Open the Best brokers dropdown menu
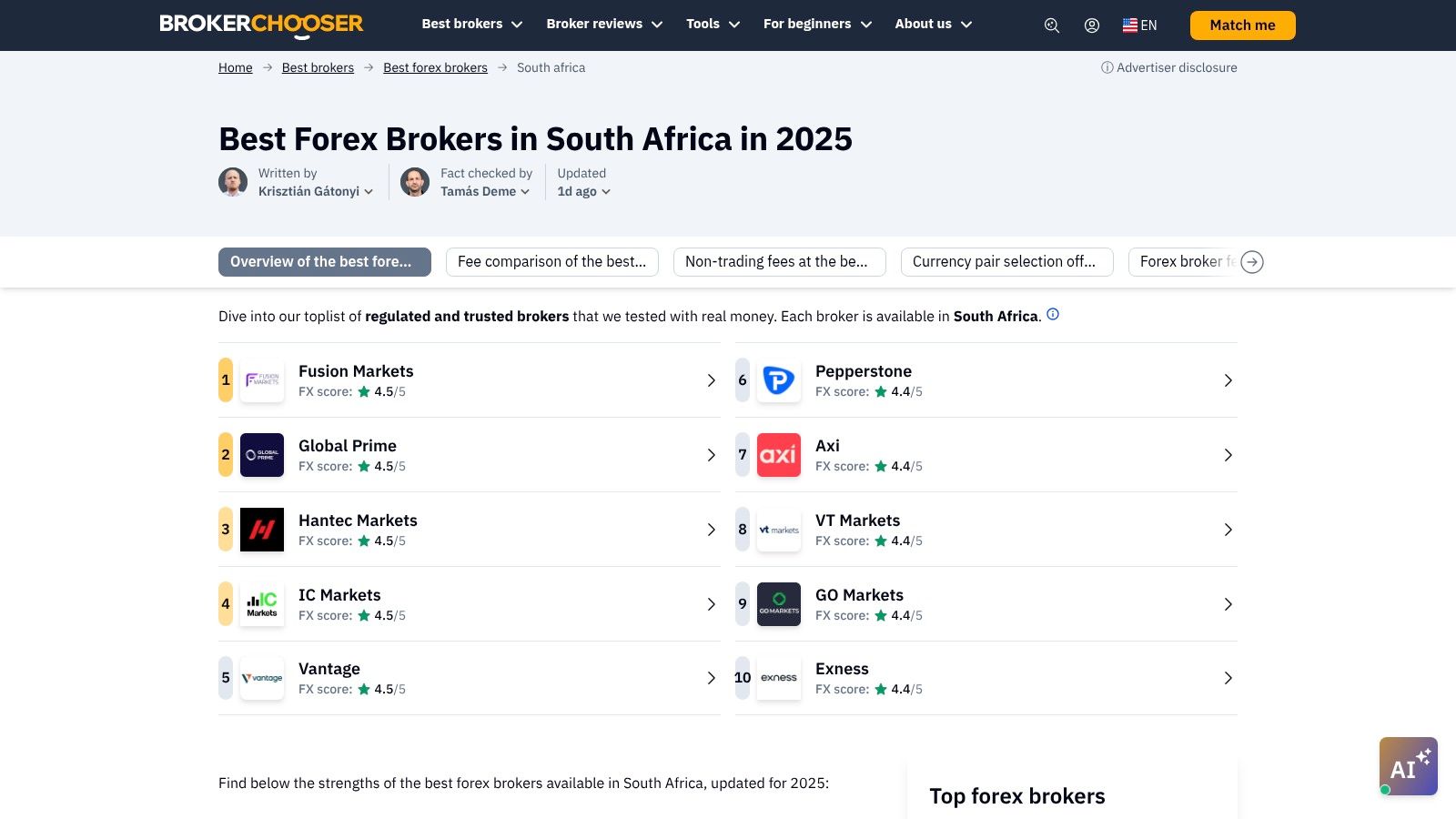The height and width of the screenshot is (819, 1456). click(x=471, y=24)
